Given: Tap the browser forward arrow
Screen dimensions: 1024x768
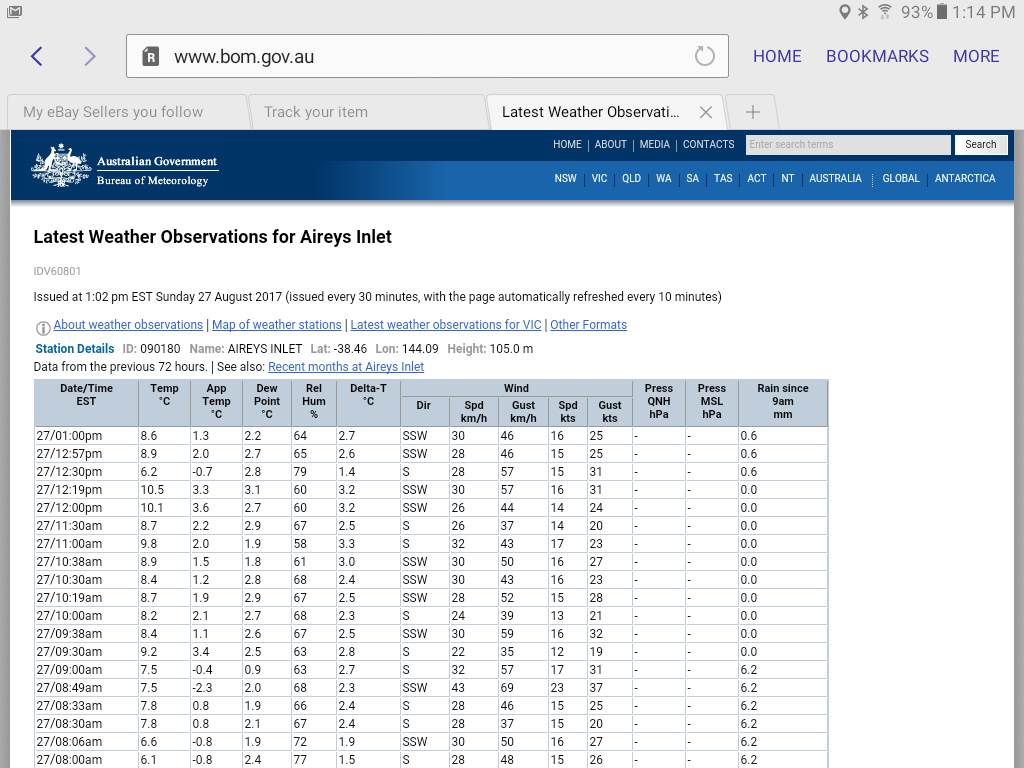Looking at the screenshot, I should tap(90, 56).
